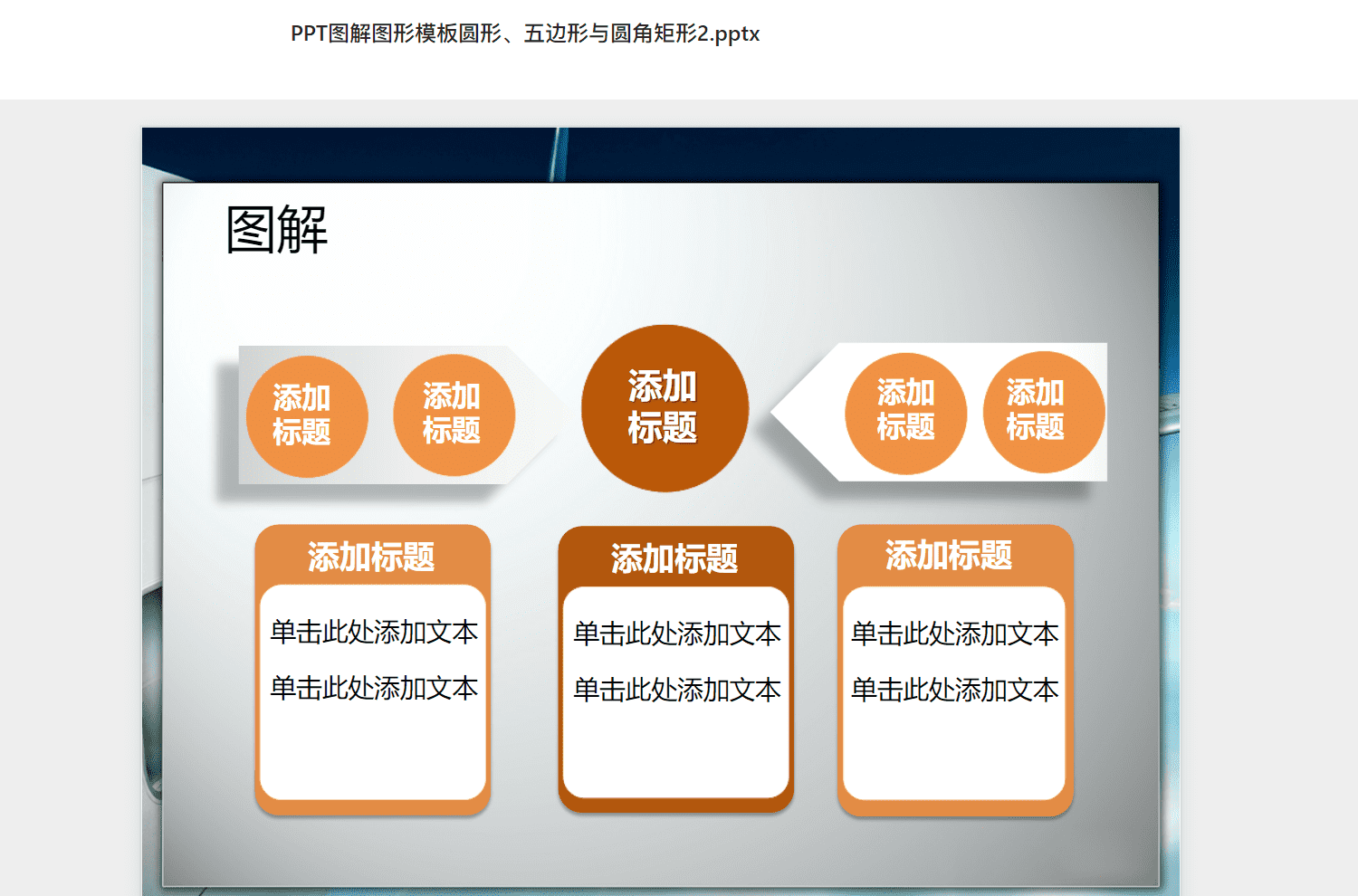This screenshot has width=1358, height=896.
Task: Click the file name PPT图解图形模板圆形、五边形与圆角矩形2.pptx
Action: click(x=525, y=33)
